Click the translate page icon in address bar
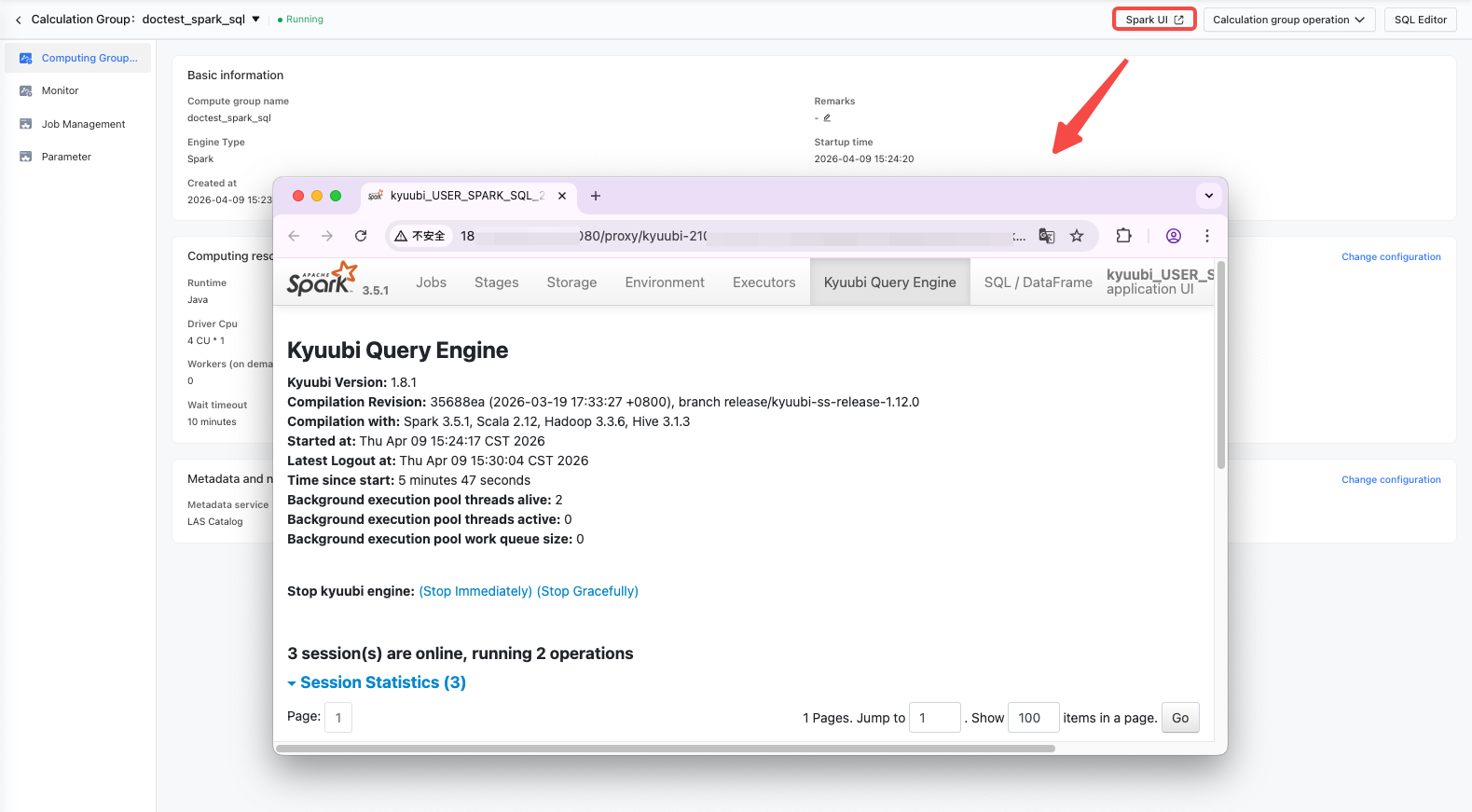The height and width of the screenshot is (812, 1472). point(1047,236)
